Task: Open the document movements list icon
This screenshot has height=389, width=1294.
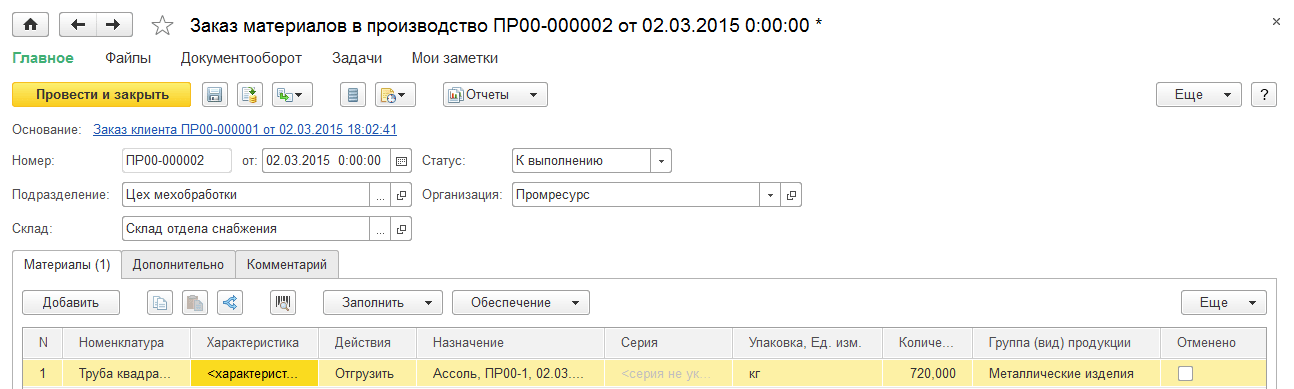Action: (351, 95)
